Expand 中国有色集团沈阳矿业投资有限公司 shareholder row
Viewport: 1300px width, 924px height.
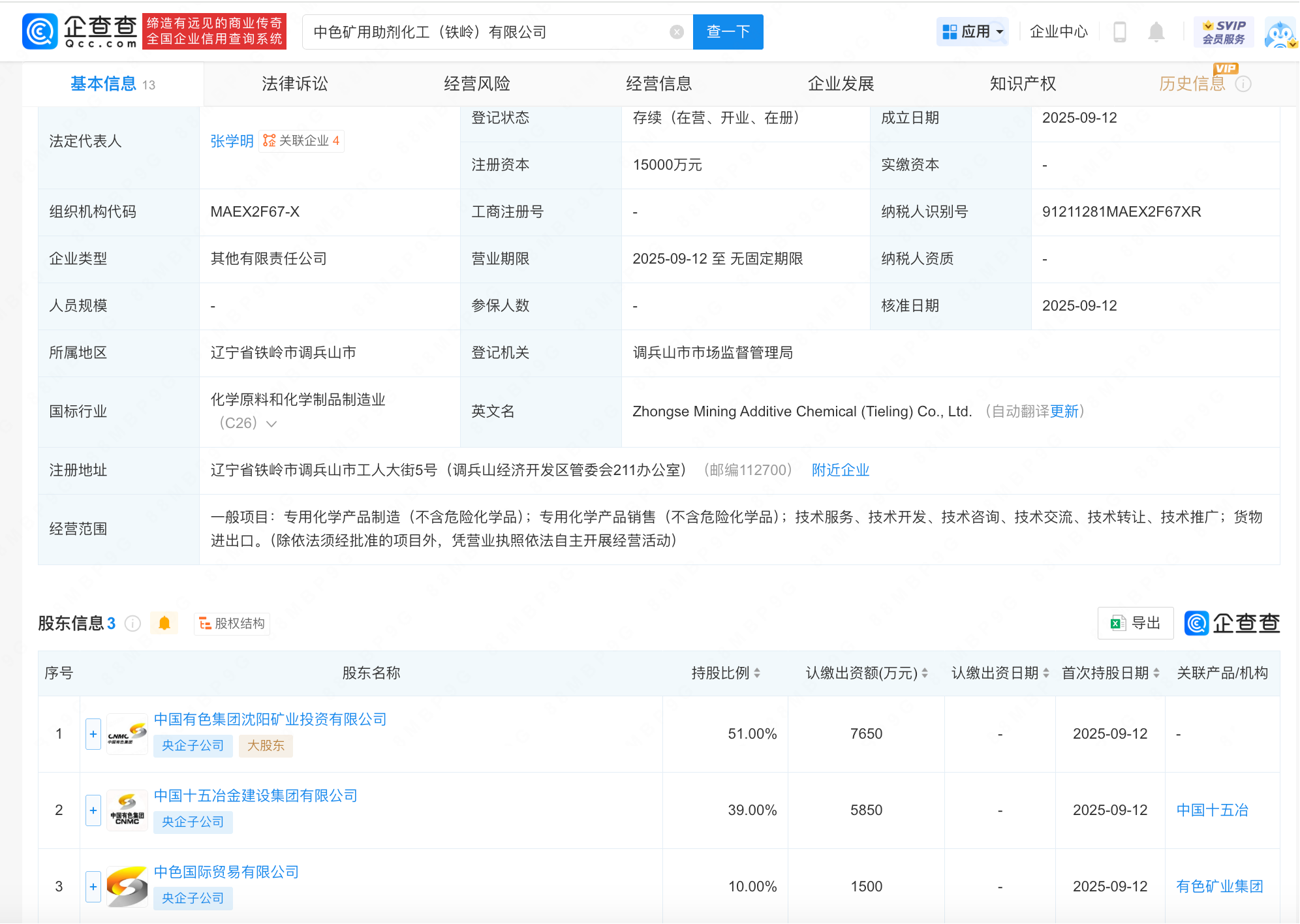93,734
